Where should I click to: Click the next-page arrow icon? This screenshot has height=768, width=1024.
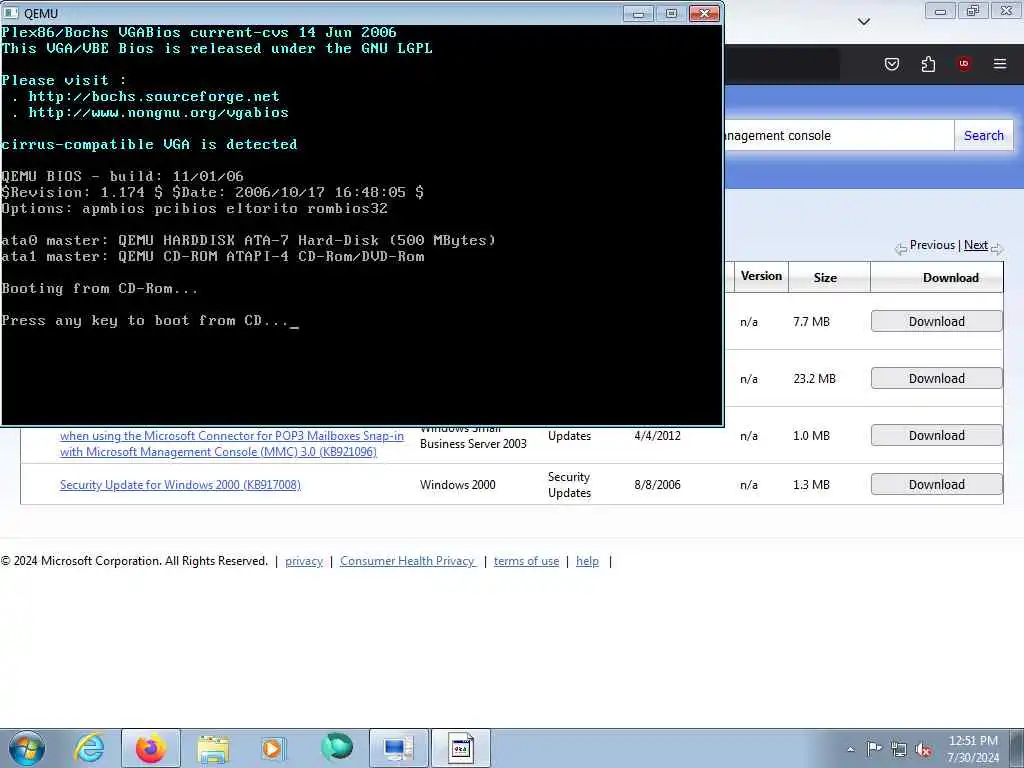coord(997,248)
